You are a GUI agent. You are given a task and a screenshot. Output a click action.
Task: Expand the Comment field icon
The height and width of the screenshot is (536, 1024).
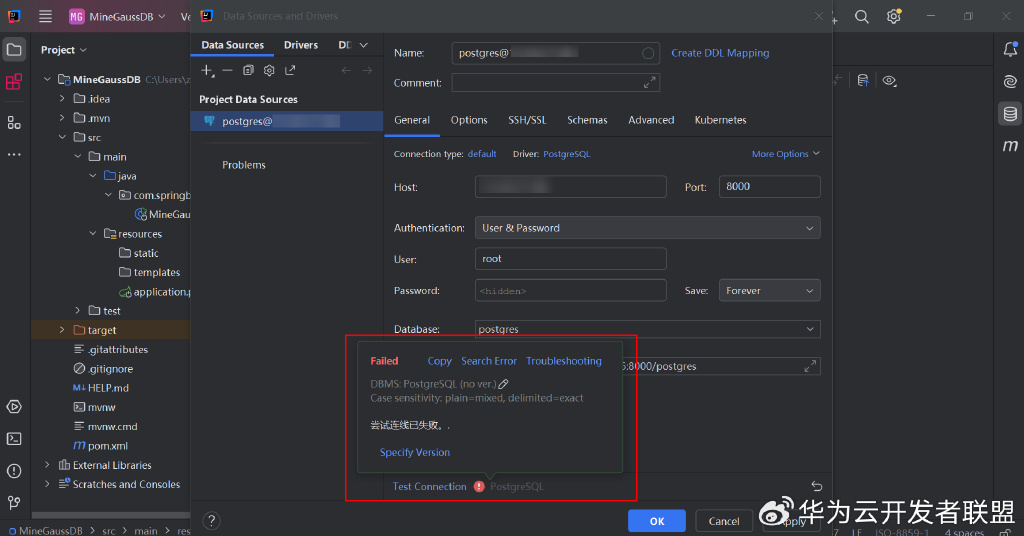[x=649, y=83]
